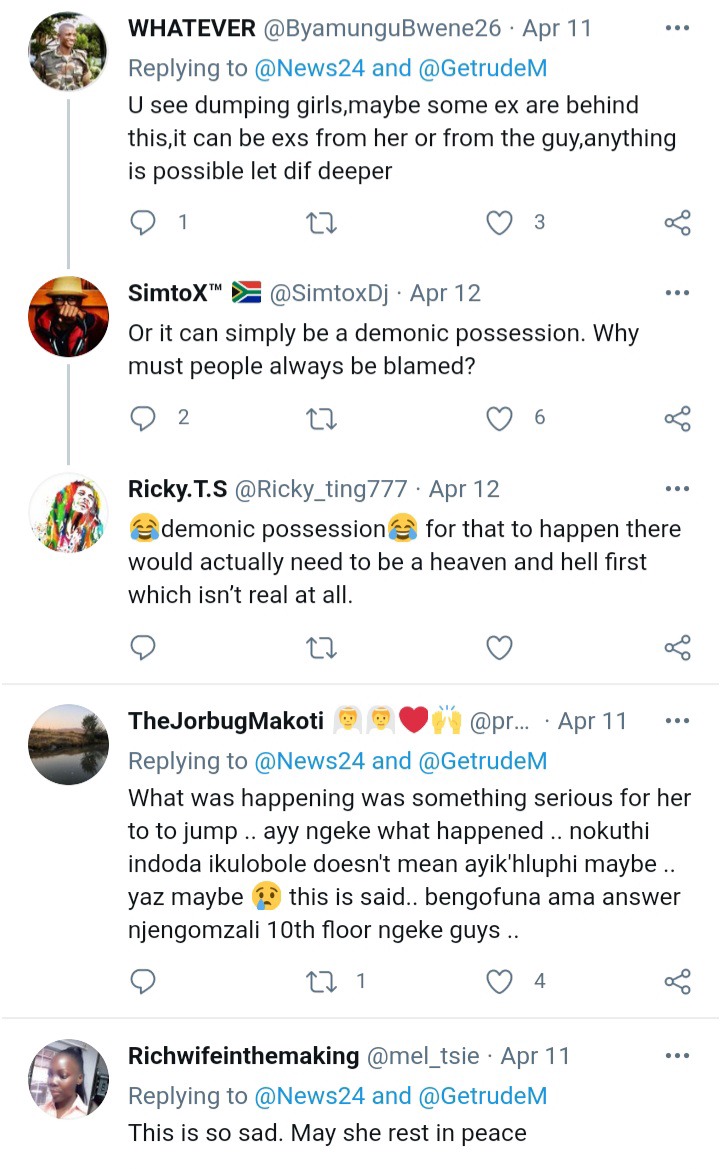Viewport: 720px width, 1169px height.
Task: Retweet TheJorbugMakoti's tweet
Action: pos(320,981)
